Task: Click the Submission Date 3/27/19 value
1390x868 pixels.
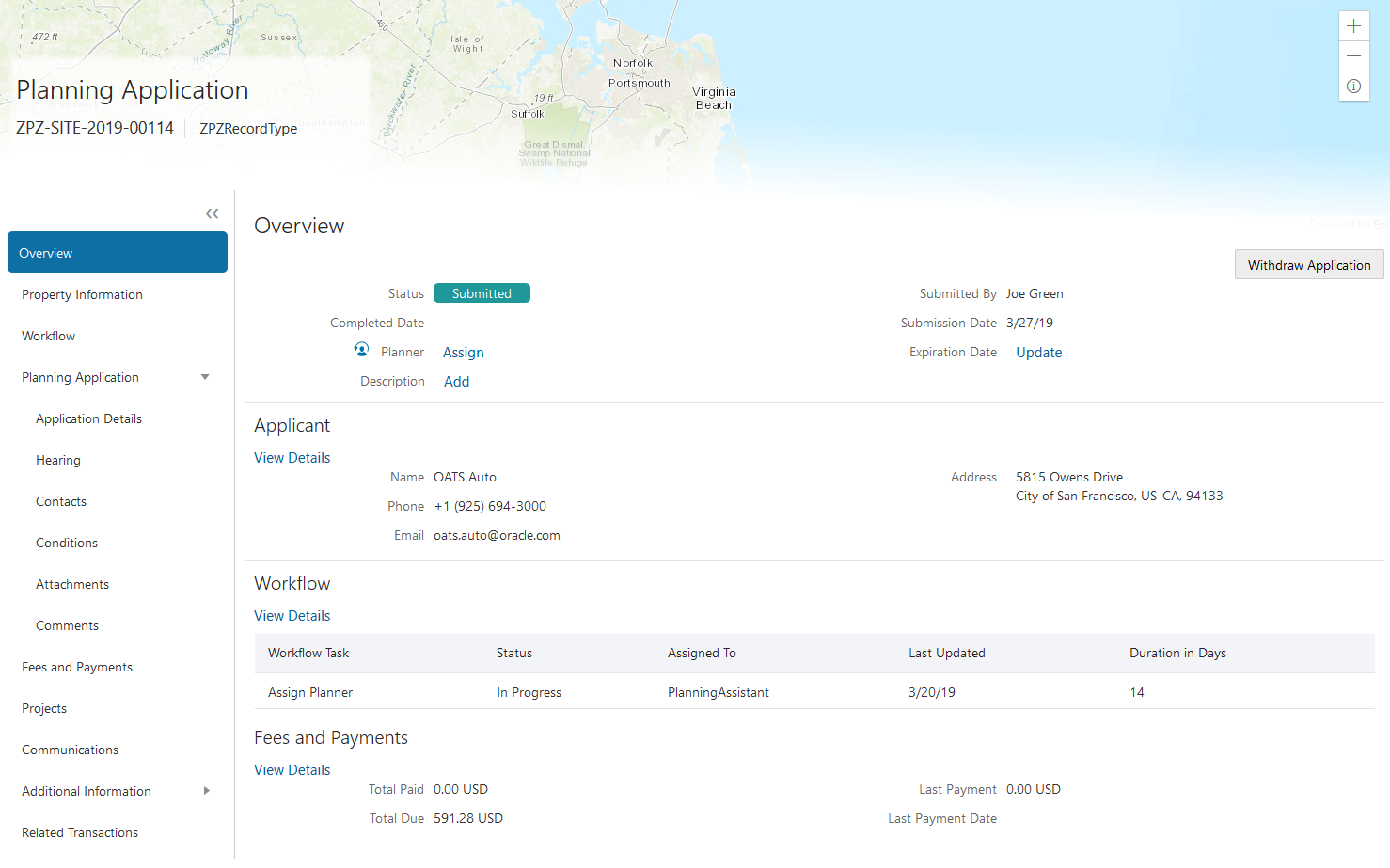Action: 1030,323
